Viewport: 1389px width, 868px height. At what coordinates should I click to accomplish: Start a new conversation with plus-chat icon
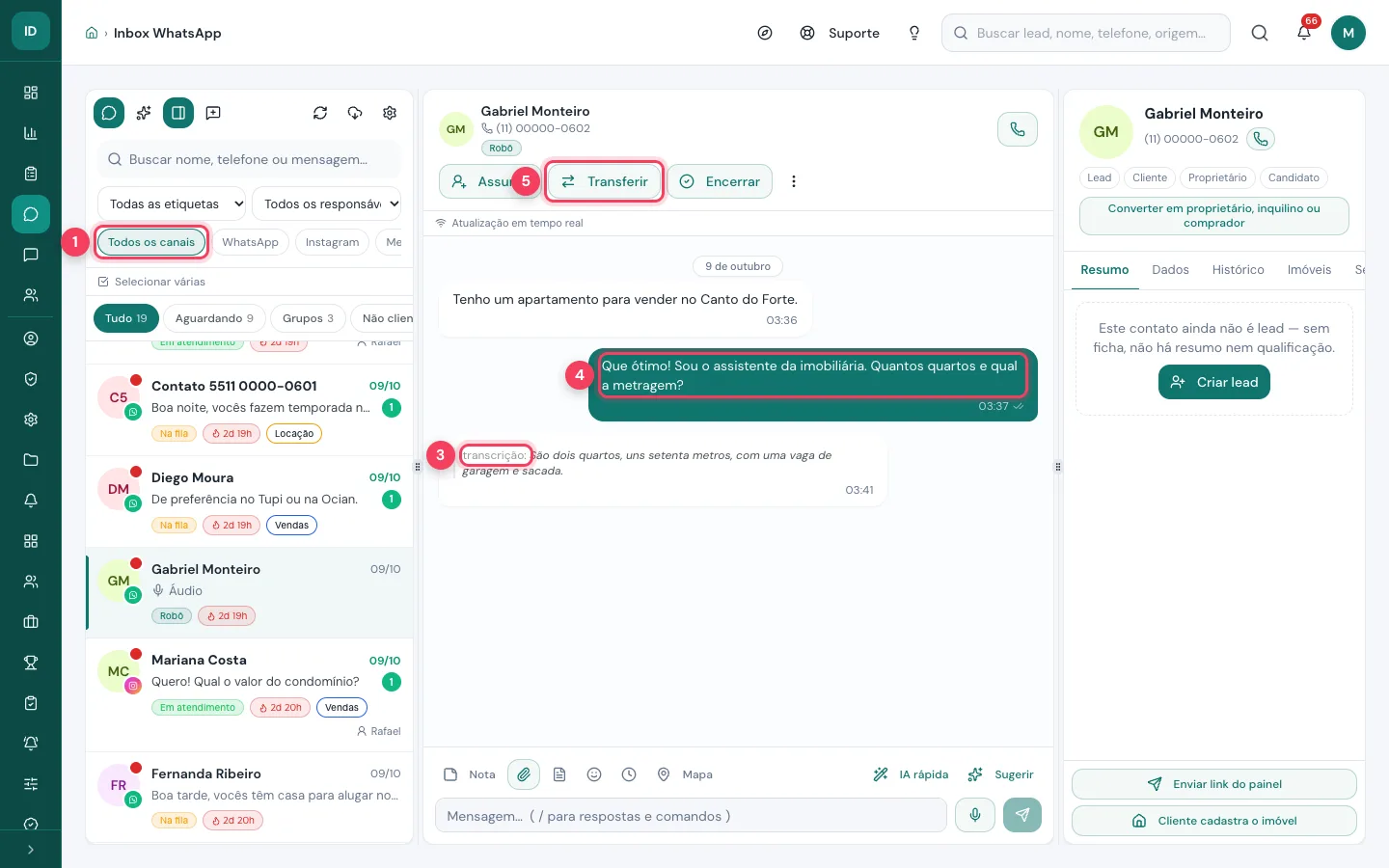(x=213, y=113)
